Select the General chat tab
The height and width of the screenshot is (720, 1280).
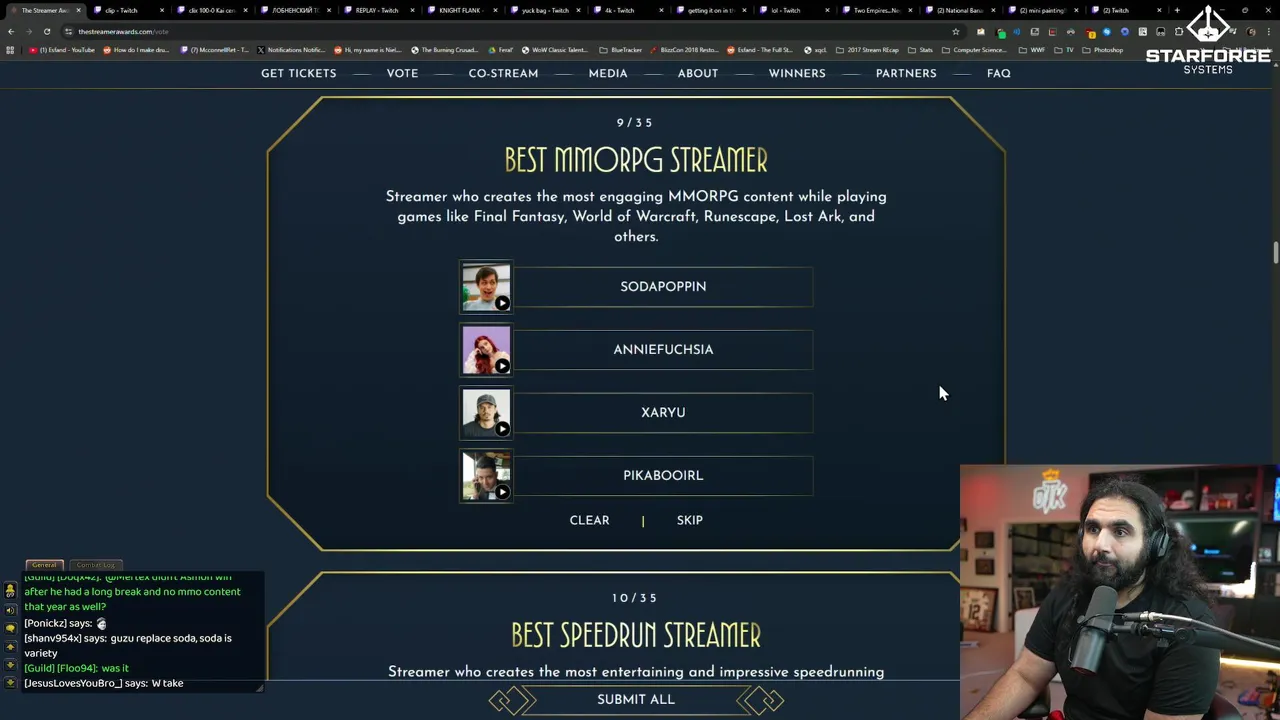(44, 565)
